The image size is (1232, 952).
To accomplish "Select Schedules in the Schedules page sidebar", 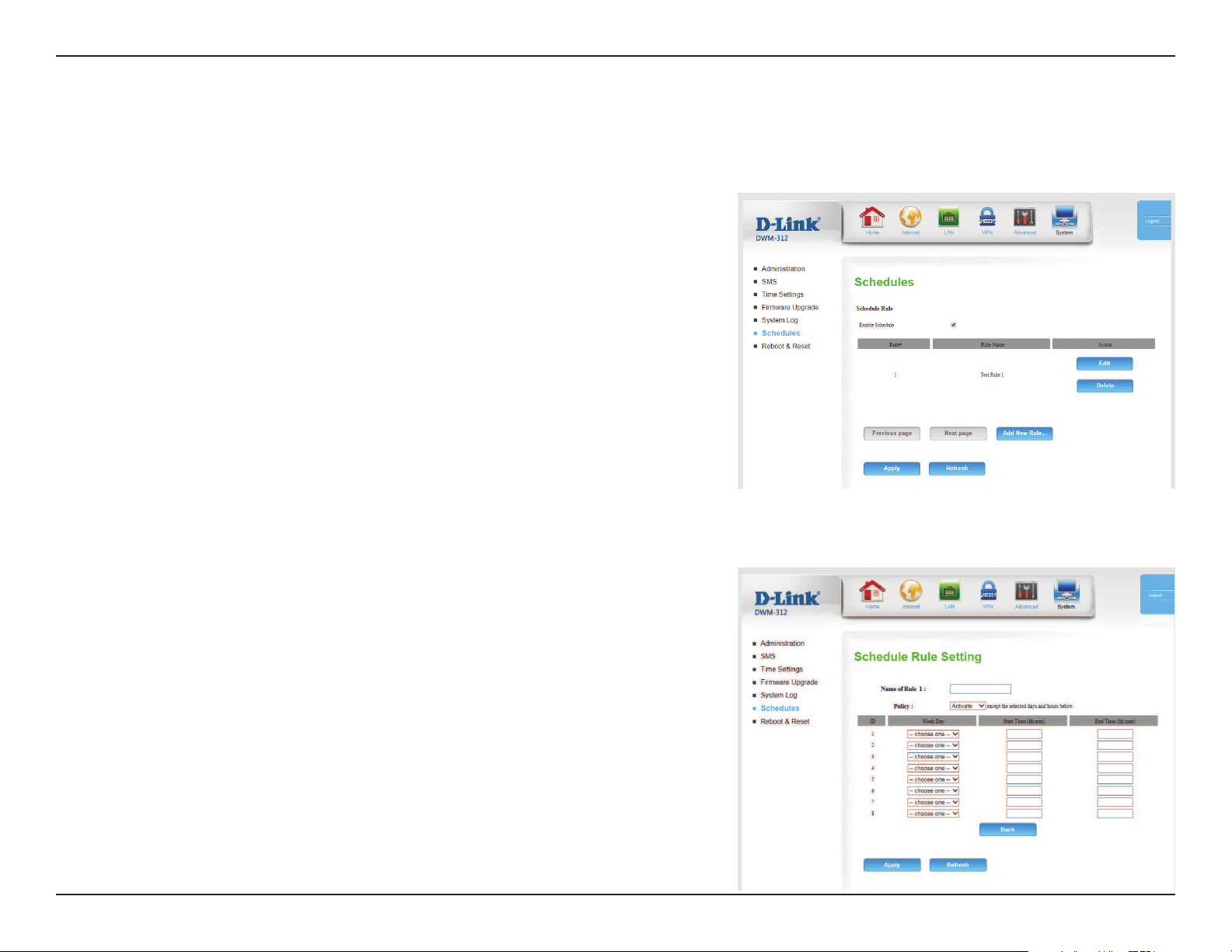I will point(780,333).
